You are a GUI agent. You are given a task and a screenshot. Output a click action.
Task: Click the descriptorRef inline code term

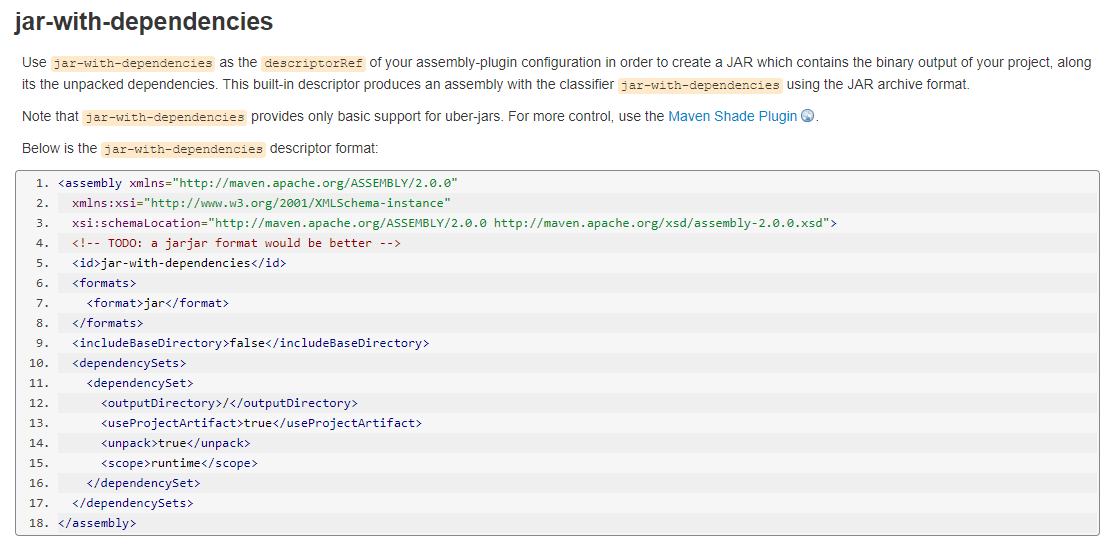pos(313,63)
